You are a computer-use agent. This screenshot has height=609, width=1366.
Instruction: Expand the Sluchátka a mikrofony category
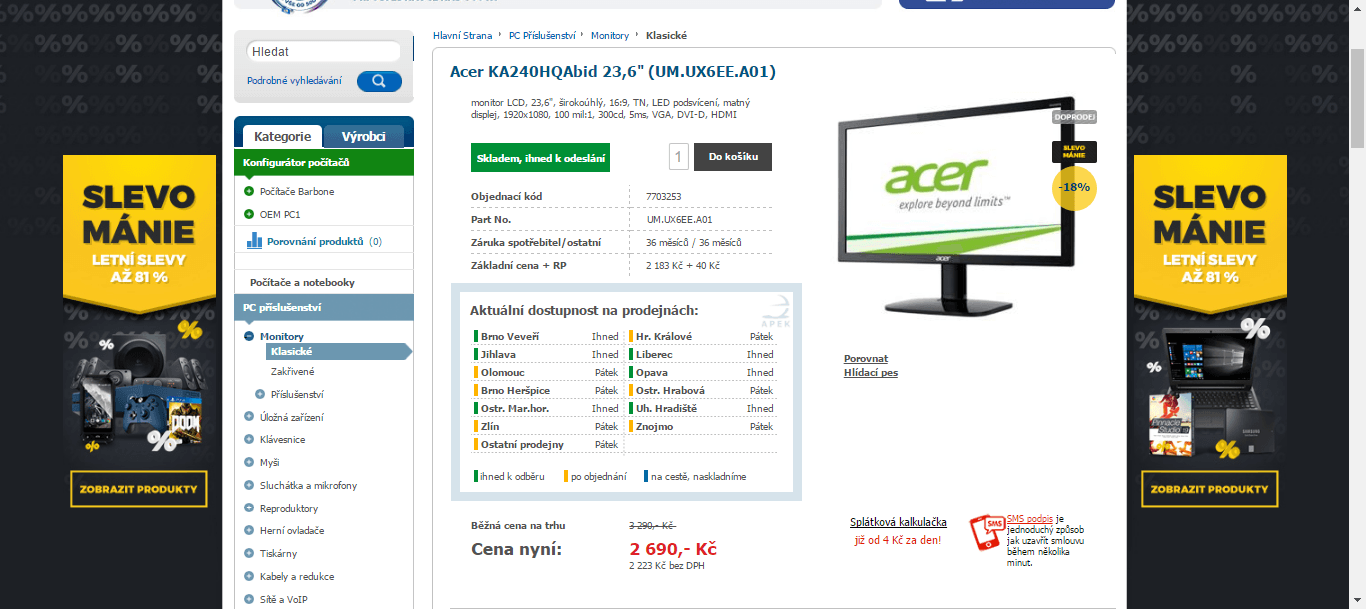(249, 485)
